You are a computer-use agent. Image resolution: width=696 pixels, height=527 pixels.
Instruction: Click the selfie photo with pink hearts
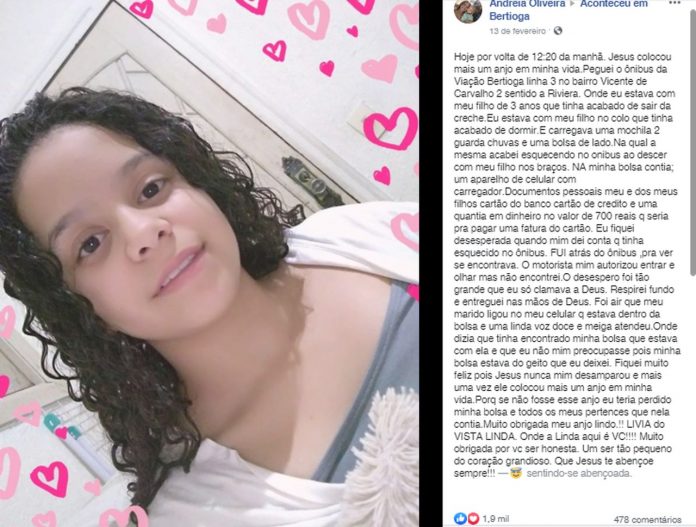(x=209, y=263)
